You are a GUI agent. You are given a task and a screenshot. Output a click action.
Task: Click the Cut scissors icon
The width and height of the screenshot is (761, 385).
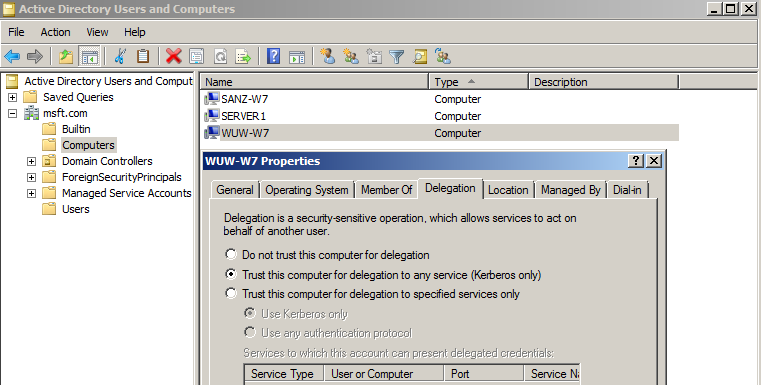point(120,57)
